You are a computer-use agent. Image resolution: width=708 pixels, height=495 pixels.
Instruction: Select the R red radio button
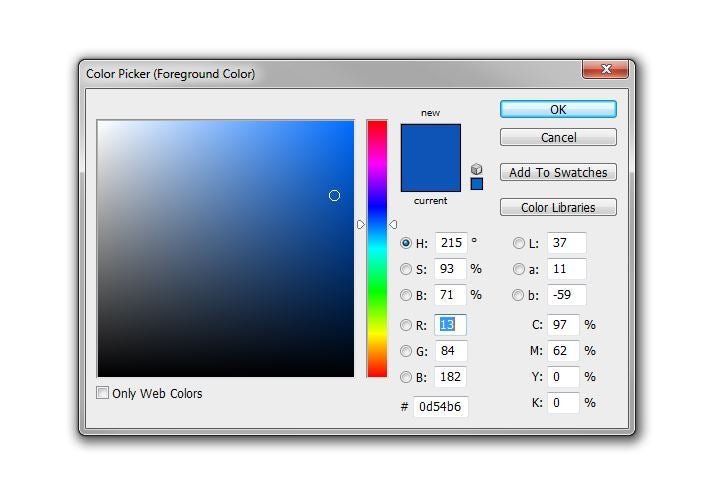(x=406, y=325)
